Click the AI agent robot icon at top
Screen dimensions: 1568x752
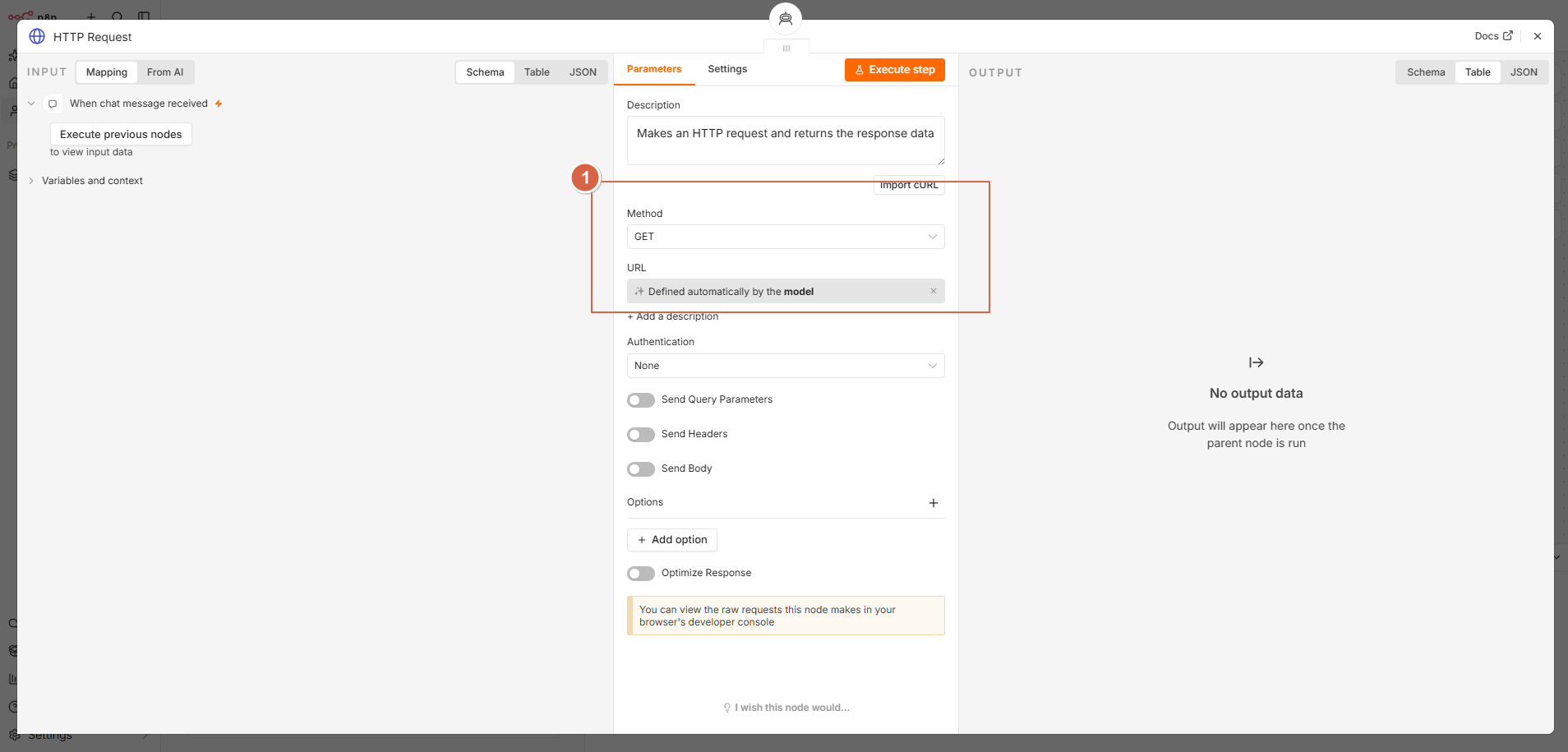[x=786, y=18]
